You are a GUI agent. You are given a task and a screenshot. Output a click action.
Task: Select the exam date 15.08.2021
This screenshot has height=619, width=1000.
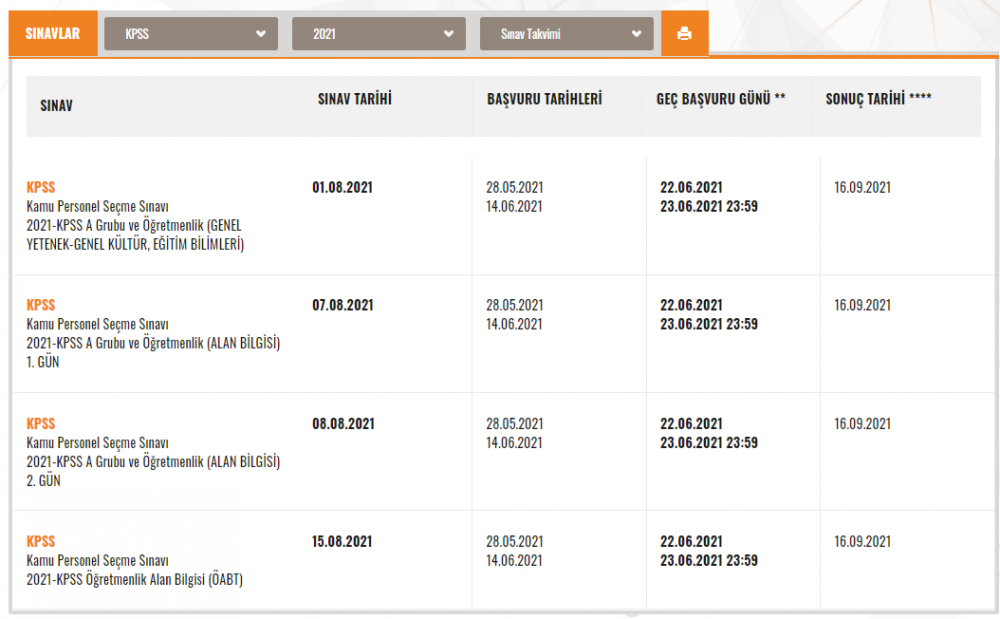tap(342, 541)
